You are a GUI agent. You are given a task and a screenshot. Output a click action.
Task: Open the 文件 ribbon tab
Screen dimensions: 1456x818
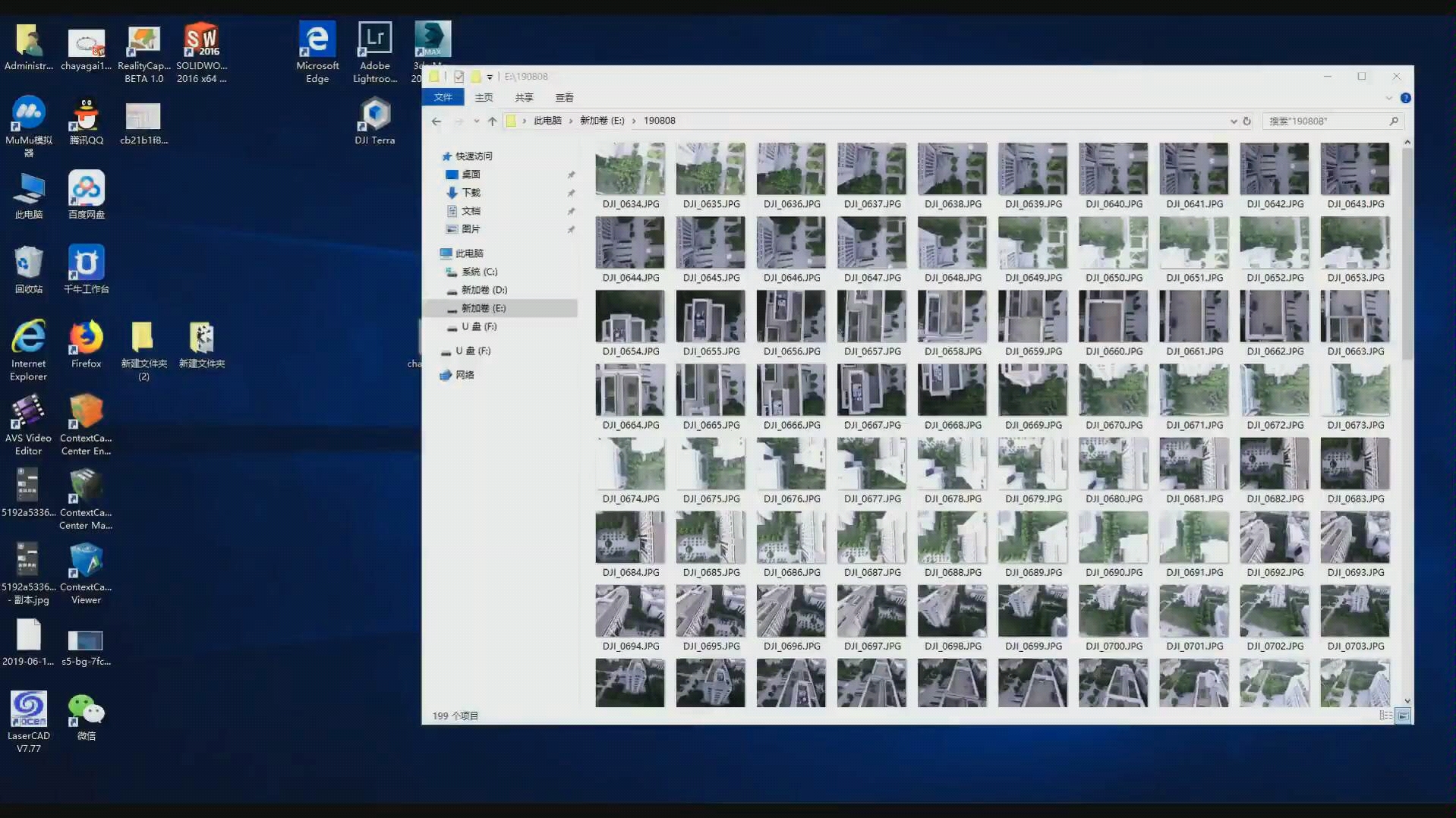point(443,97)
